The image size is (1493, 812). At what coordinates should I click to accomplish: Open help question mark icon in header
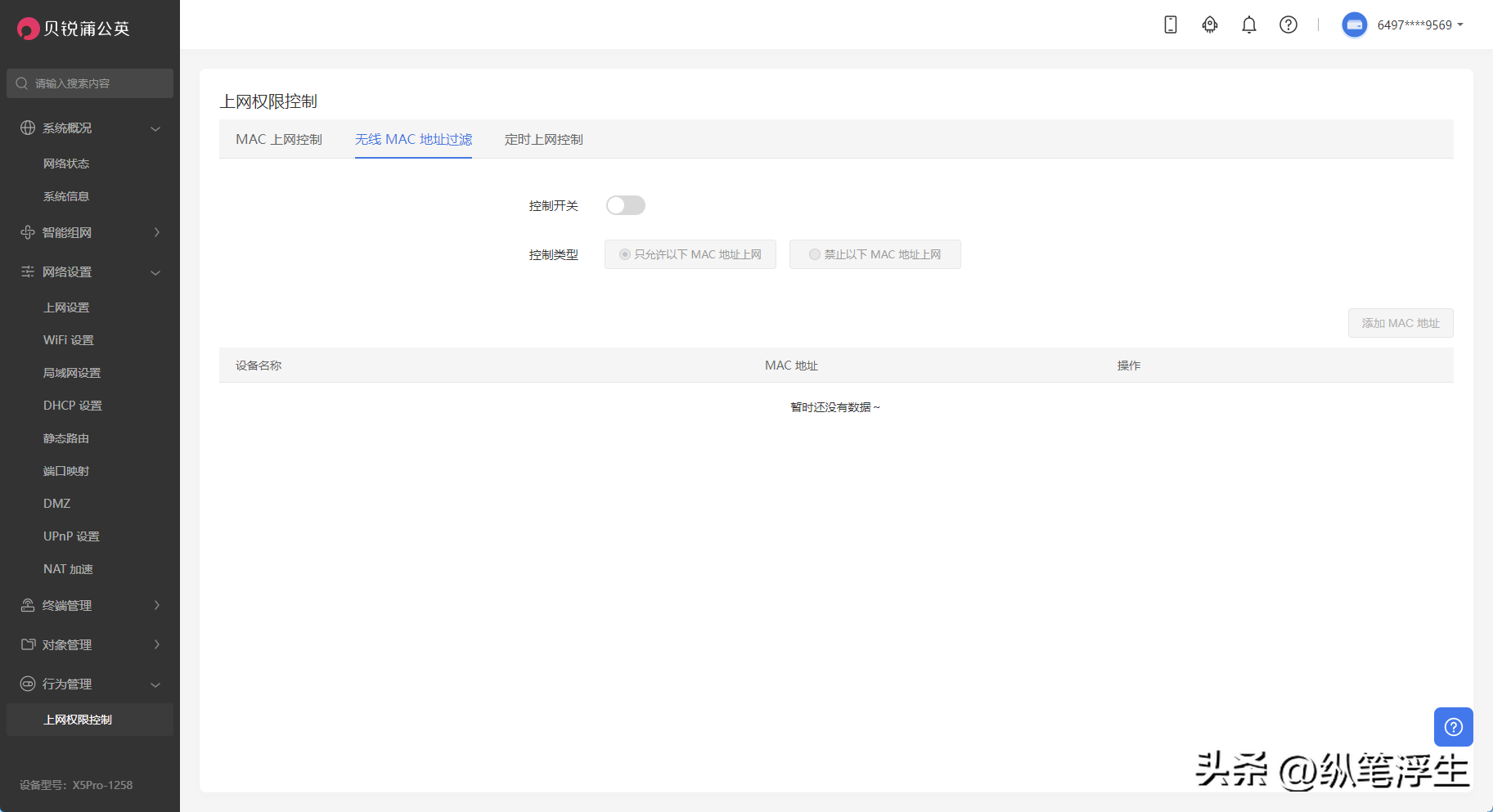[1288, 25]
